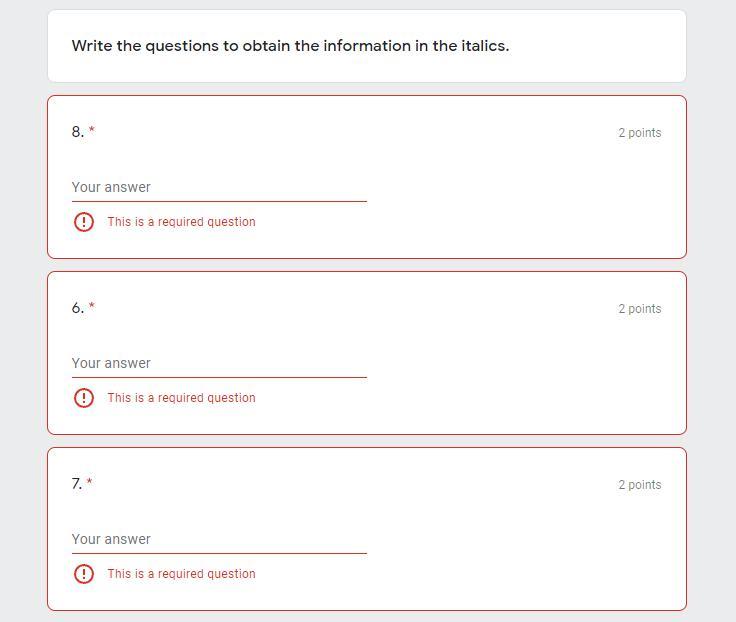Viewport: 736px width, 622px height.
Task: Click the "2 points" label on question 6
Action: click(639, 309)
